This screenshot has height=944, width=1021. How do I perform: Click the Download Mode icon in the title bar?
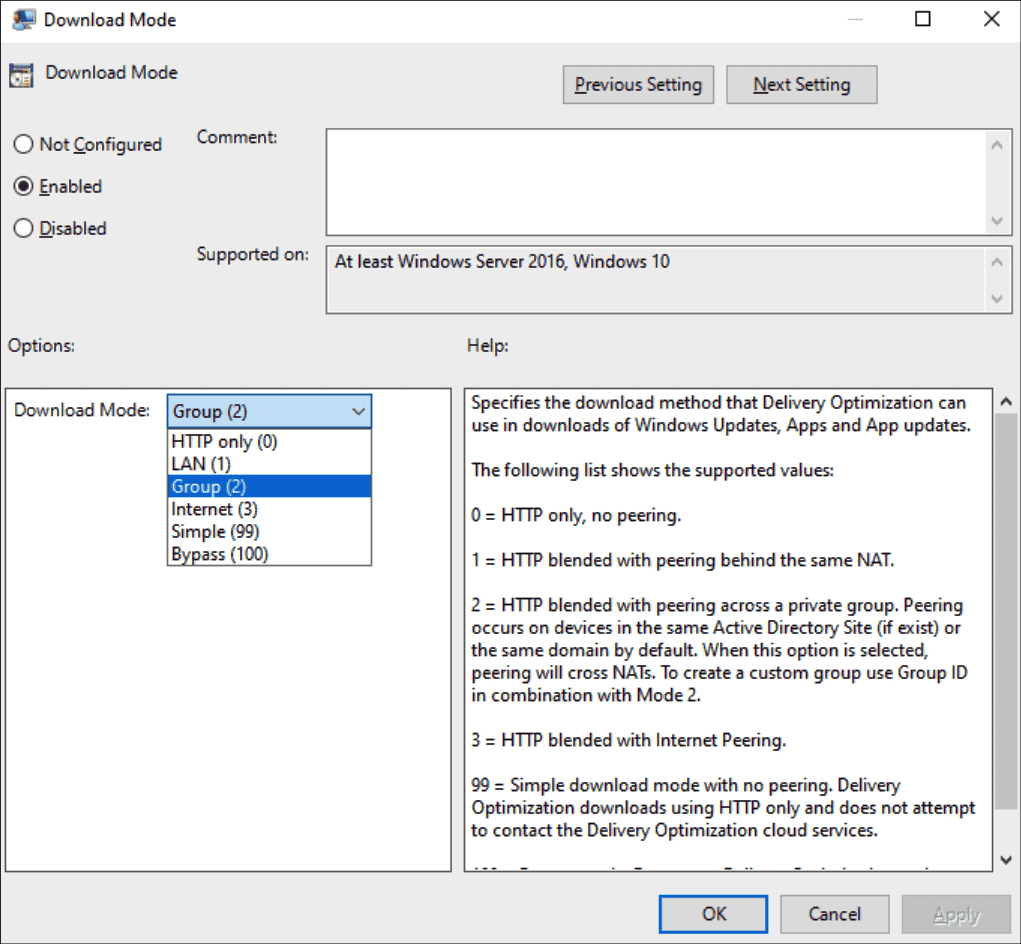coord(21,19)
